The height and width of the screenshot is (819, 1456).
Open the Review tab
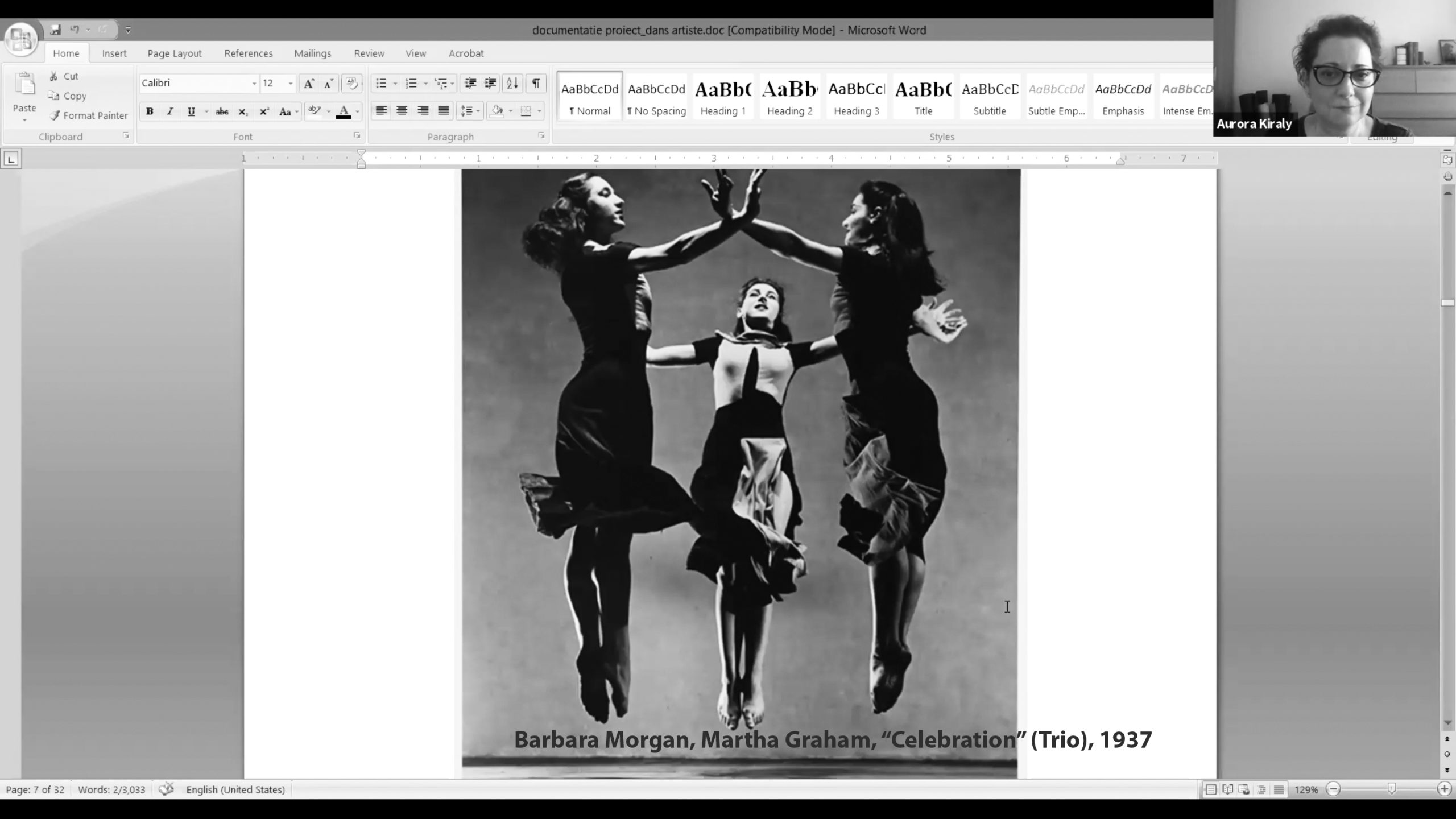coord(369,53)
